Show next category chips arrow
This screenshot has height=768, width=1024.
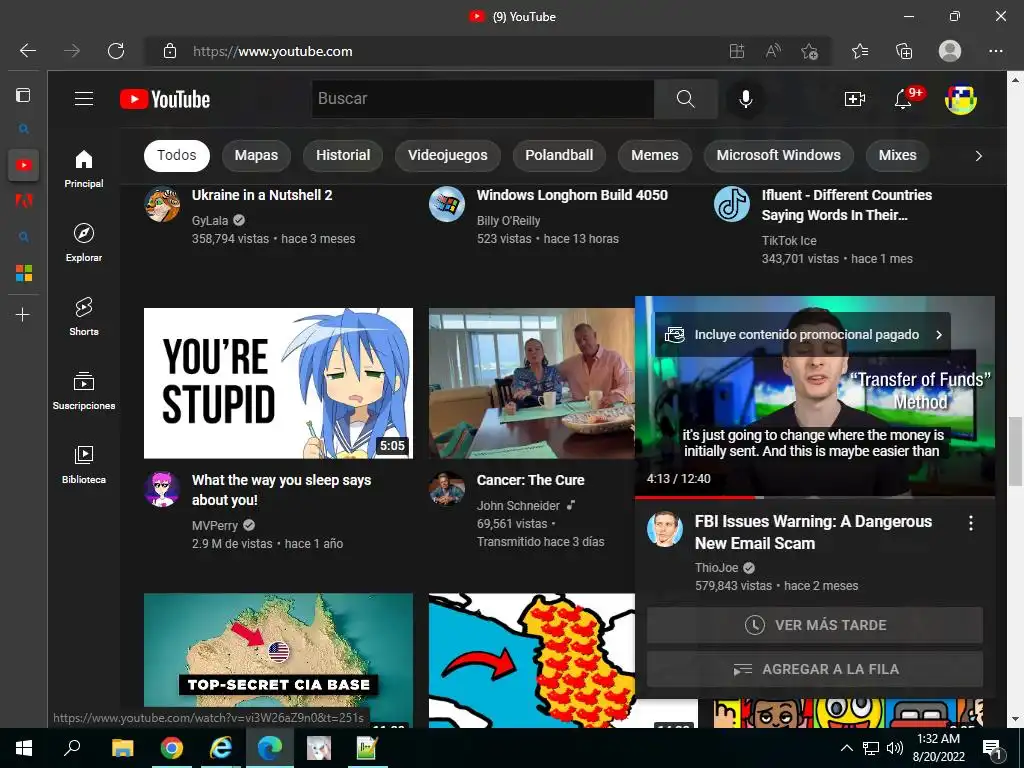click(978, 155)
